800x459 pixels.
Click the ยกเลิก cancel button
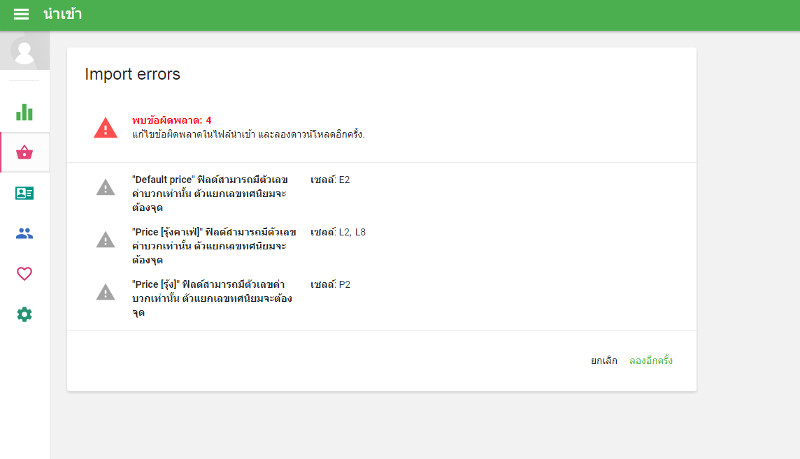tap(604, 361)
